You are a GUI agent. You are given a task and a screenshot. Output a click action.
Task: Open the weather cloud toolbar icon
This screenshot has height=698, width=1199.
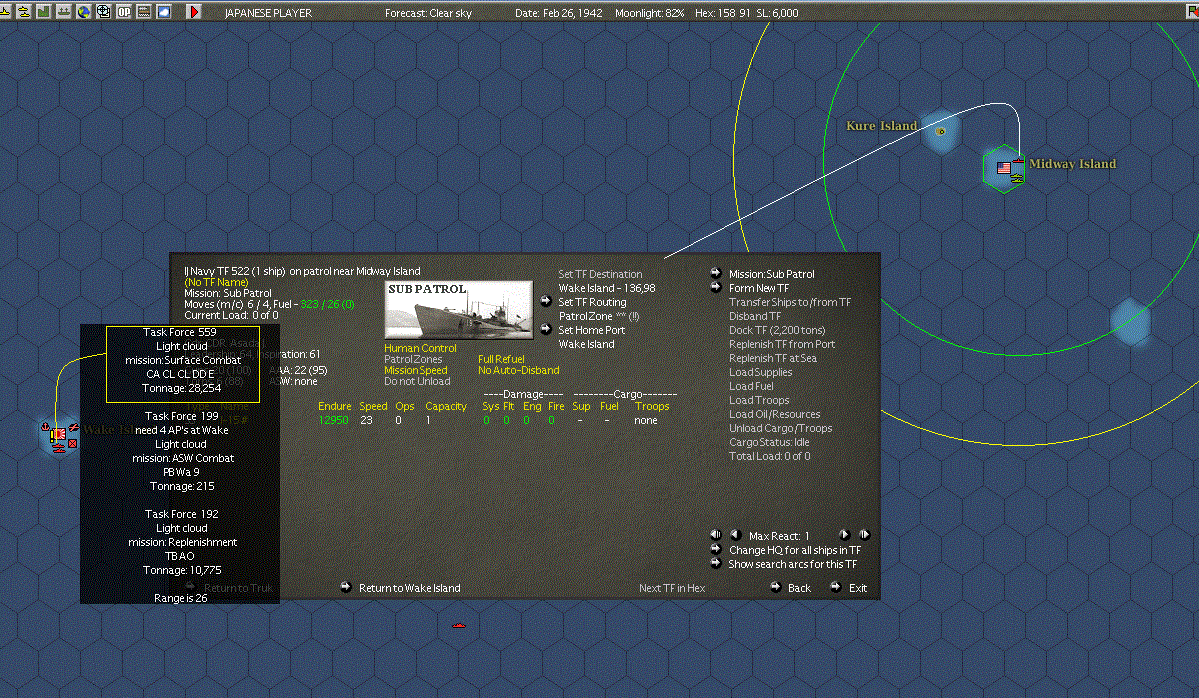click(164, 11)
